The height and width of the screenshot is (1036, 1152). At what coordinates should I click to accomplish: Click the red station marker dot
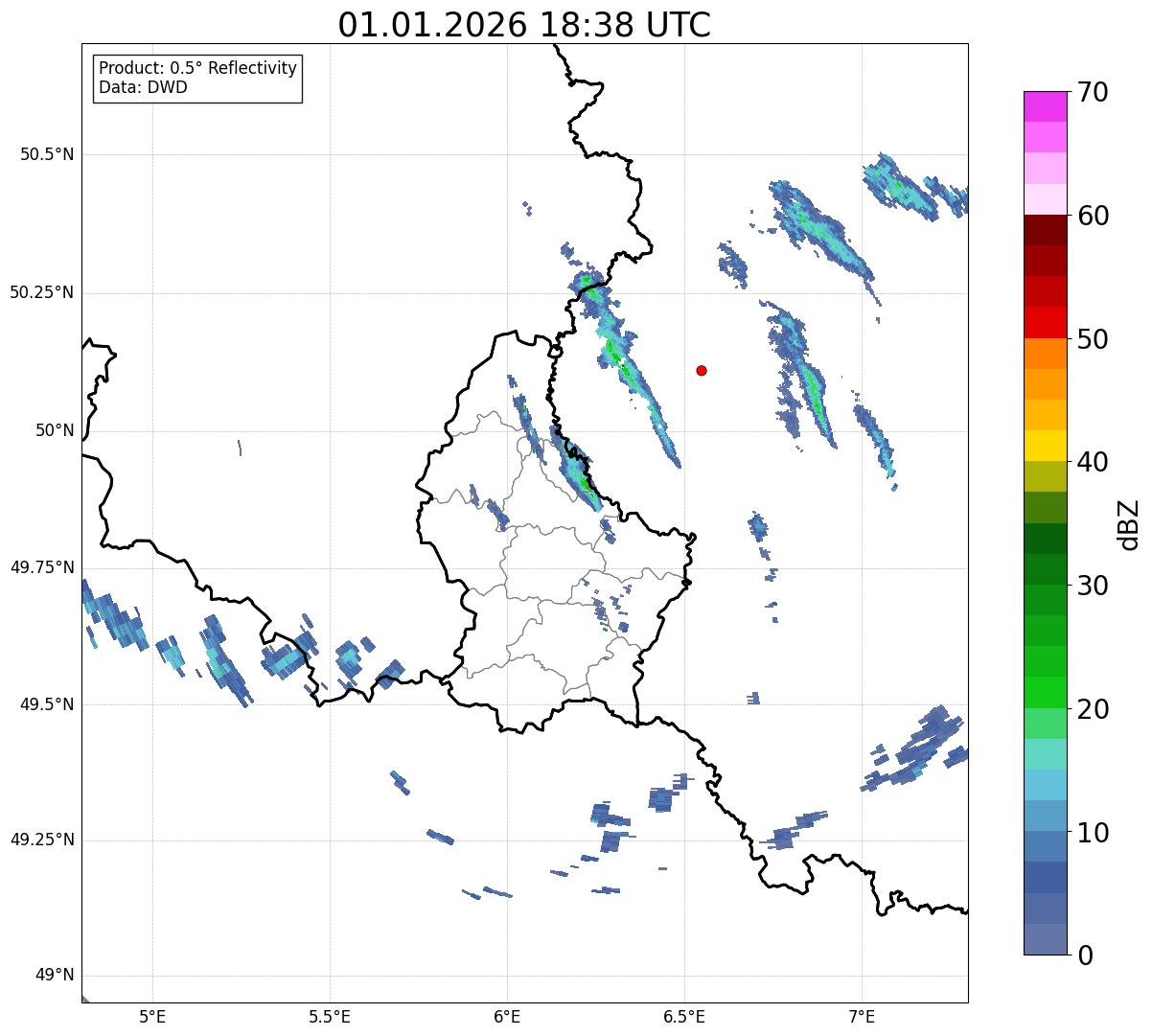(702, 370)
